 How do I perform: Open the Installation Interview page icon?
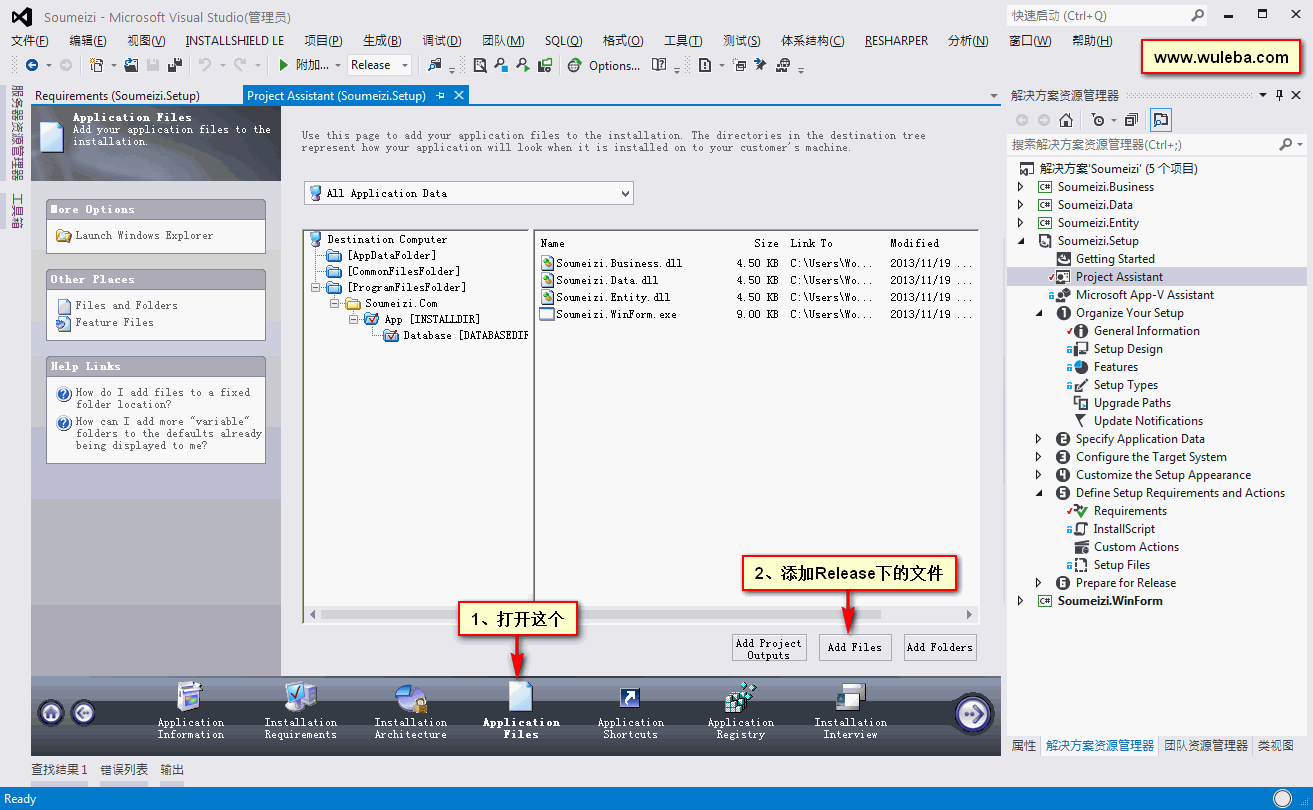[850, 697]
